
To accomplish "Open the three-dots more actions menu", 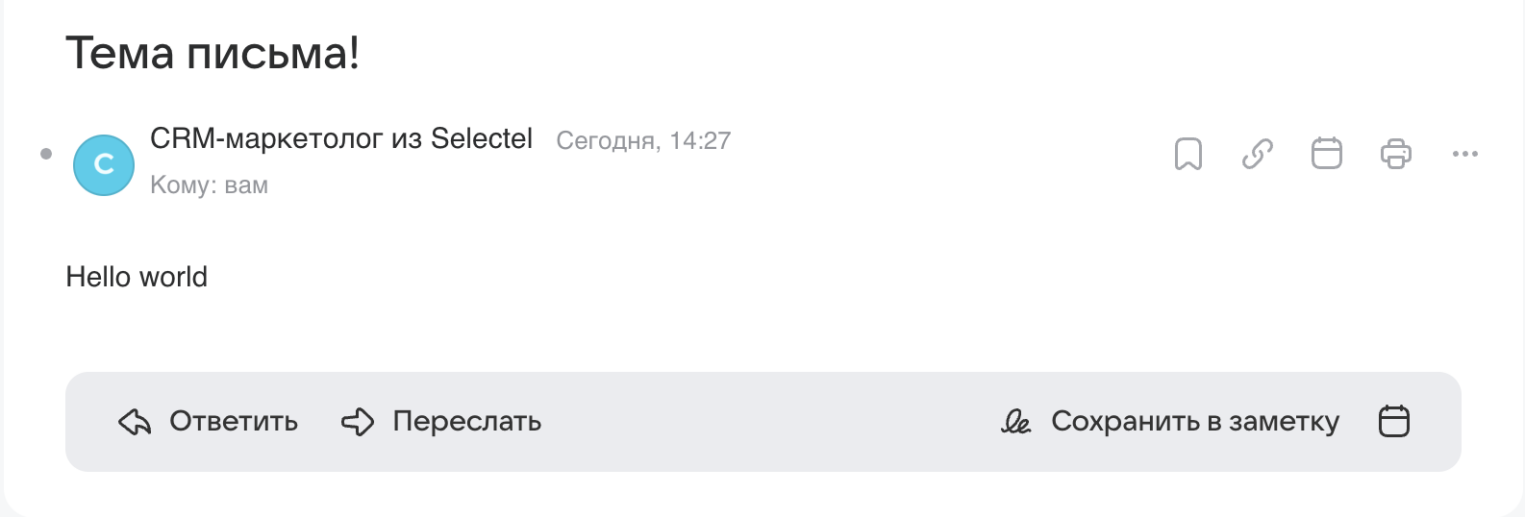I will (1464, 154).
